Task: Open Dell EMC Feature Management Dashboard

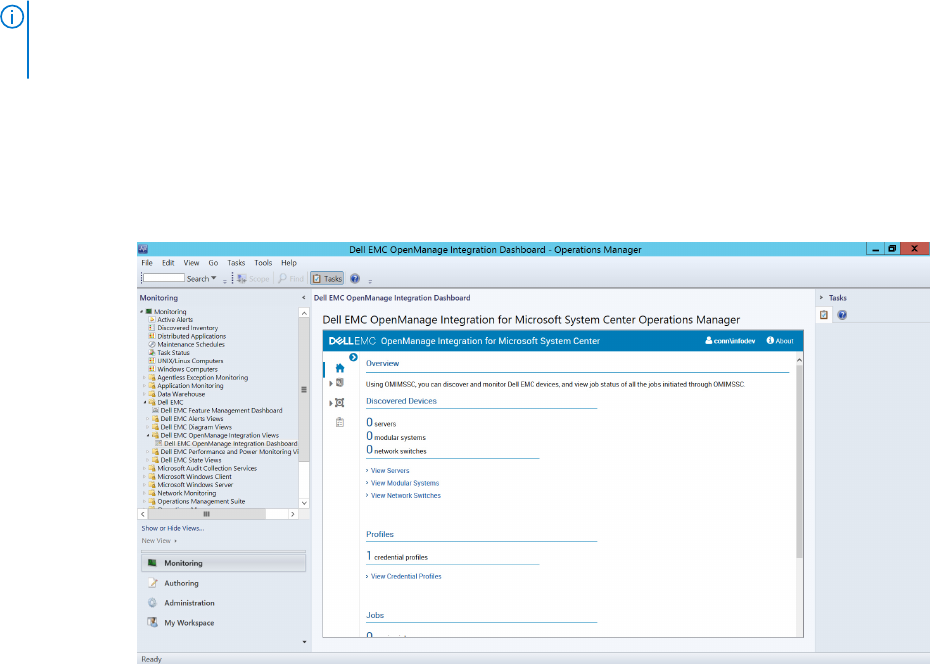Action: 221,410
